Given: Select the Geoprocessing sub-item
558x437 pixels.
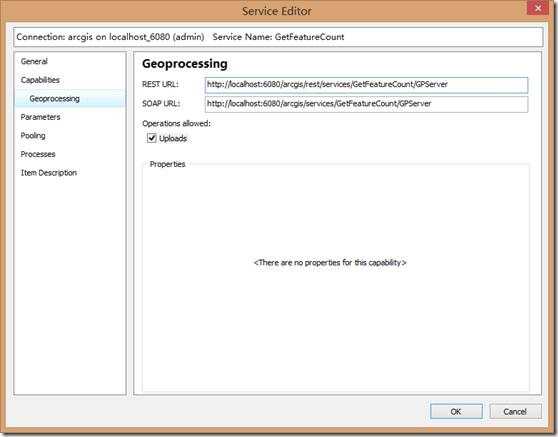Looking at the screenshot, I should pos(54,99).
